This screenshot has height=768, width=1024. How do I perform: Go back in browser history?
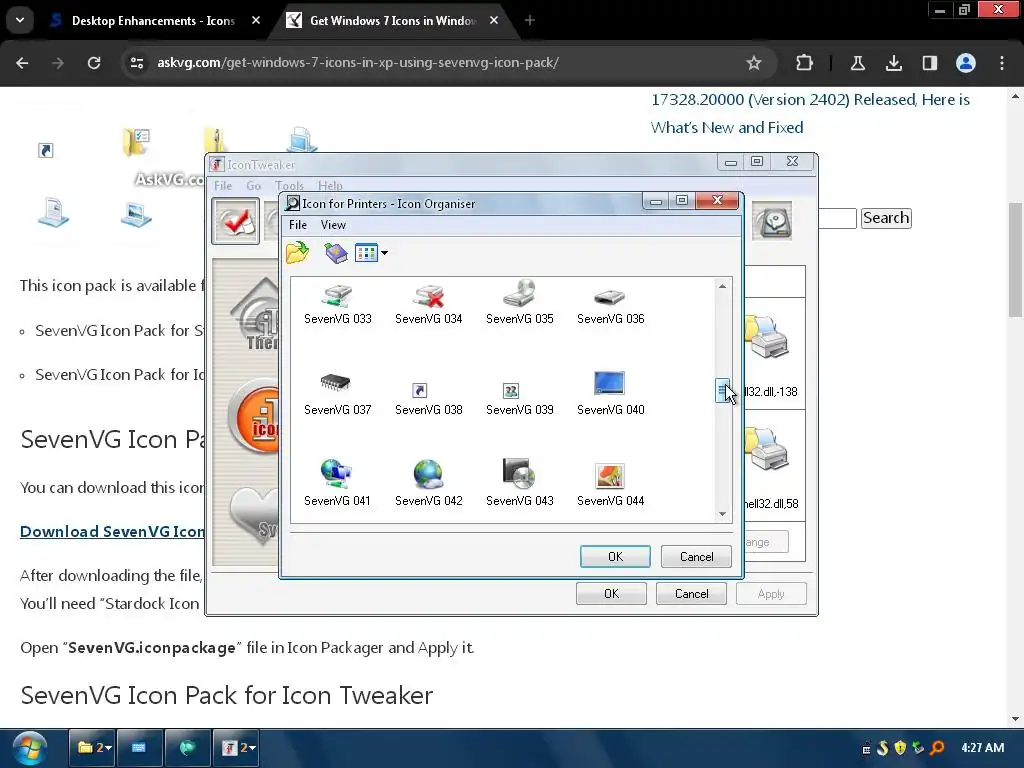[22, 63]
